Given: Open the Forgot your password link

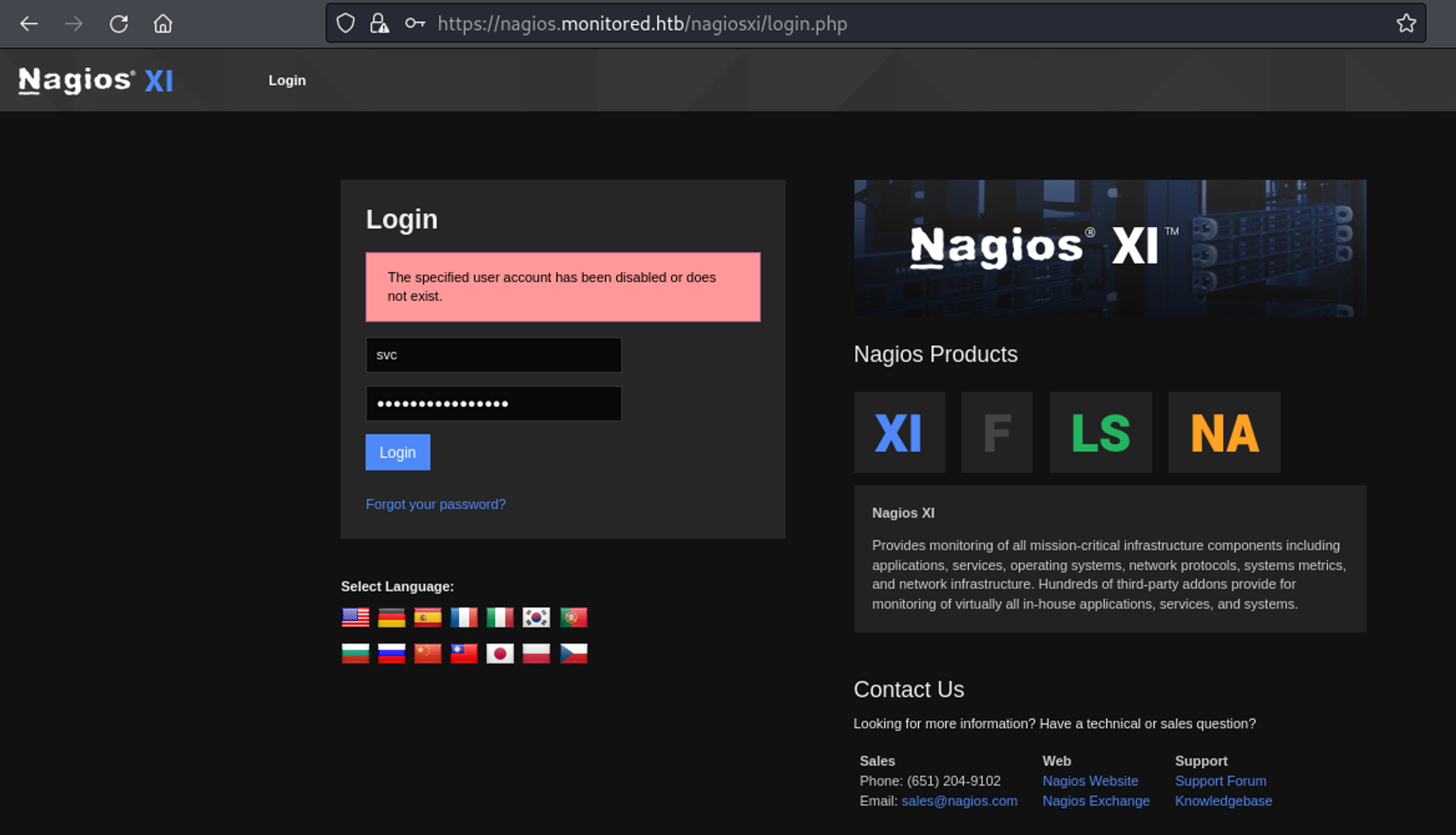Looking at the screenshot, I should tap(435, 504).
